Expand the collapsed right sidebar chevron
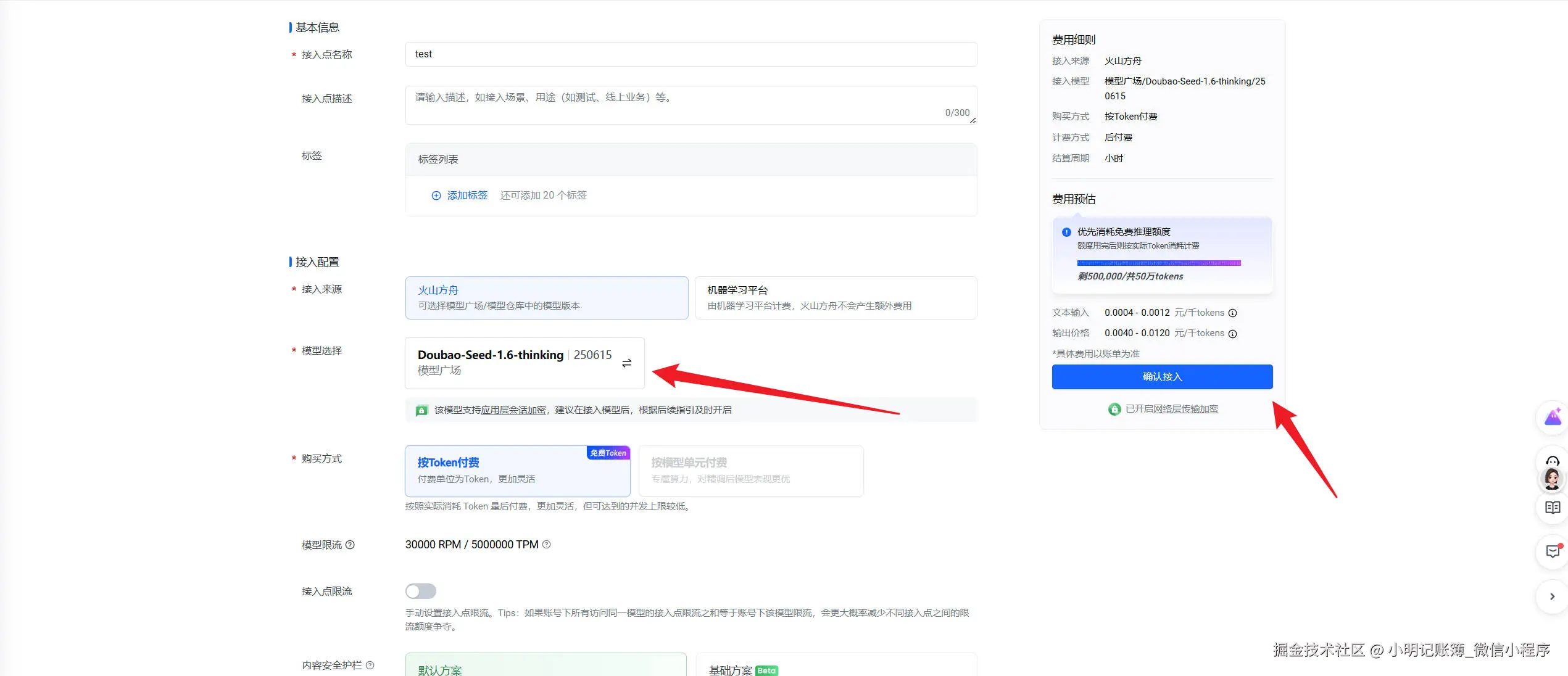Screen dimensions: 1568x676 [1552, 596]
